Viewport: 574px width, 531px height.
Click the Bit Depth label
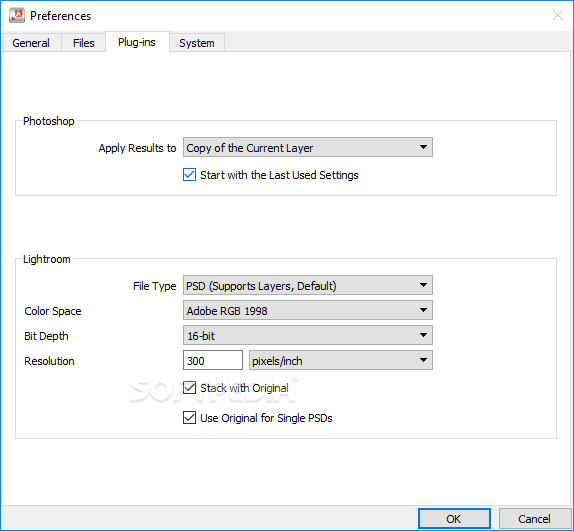coord(46,336)
